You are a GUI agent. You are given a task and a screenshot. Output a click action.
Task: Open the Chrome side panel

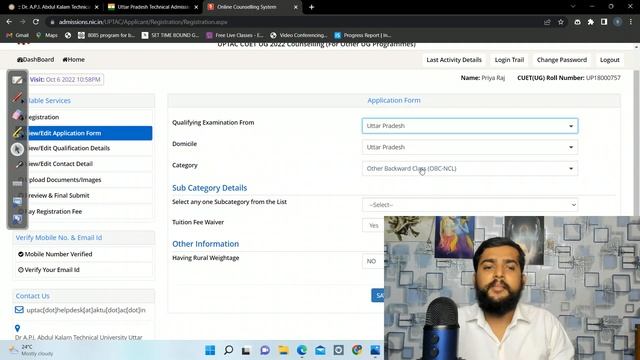(604, 22)
